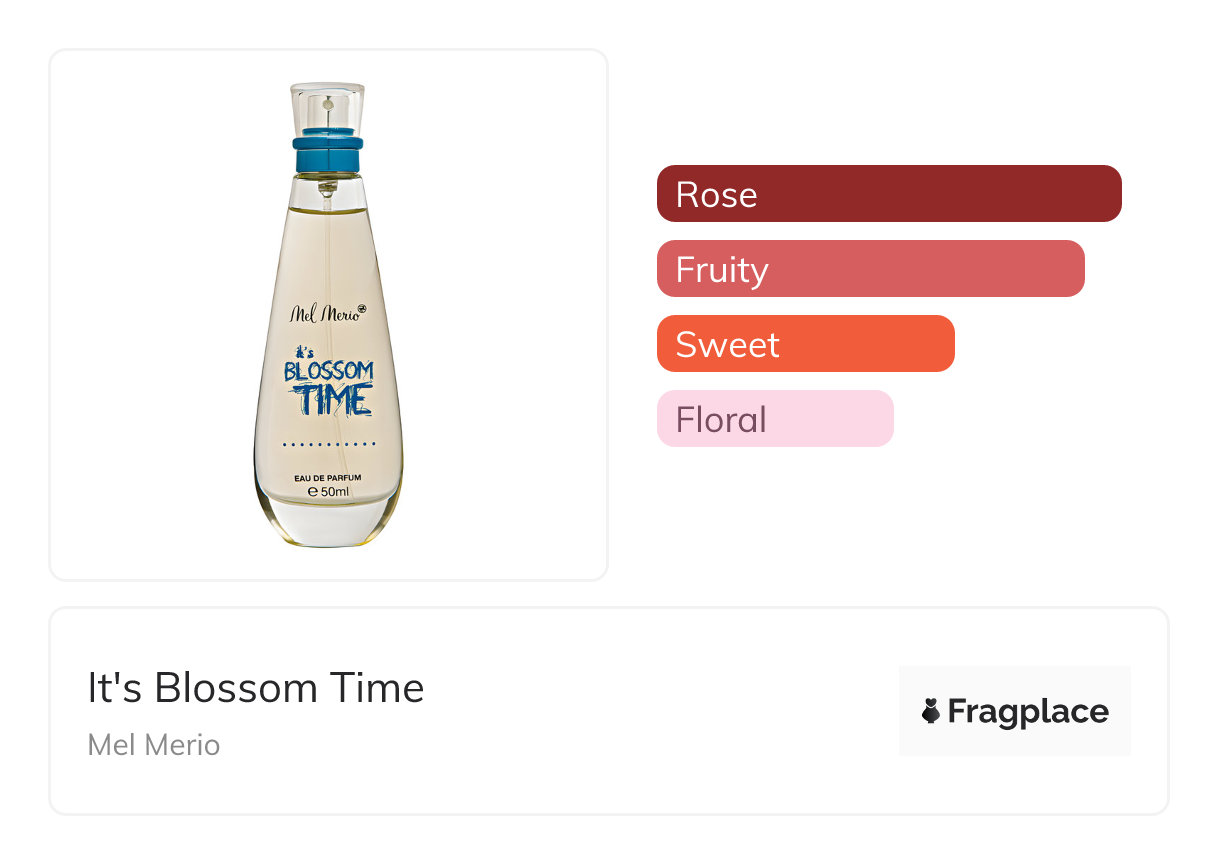Click the EAU DE PARFUM text on bottle
Image resolution: width=1218 pixels, height=864 pixels.
328,476
